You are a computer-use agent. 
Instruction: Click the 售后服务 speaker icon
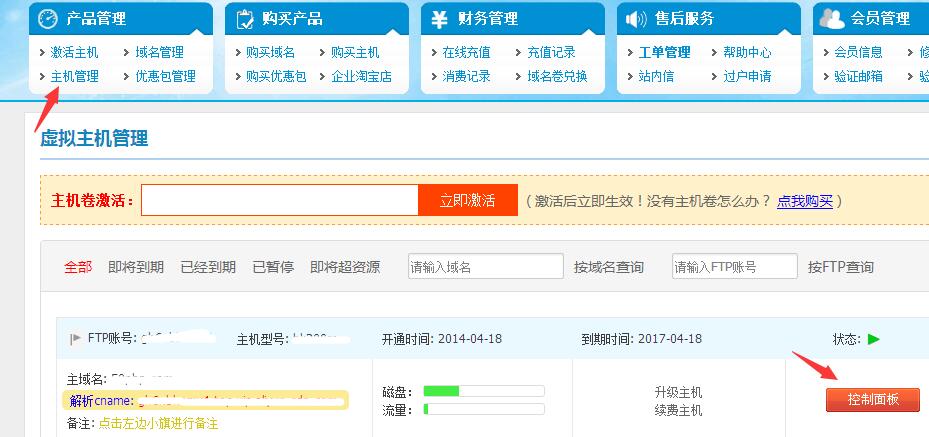pos(634,19)
